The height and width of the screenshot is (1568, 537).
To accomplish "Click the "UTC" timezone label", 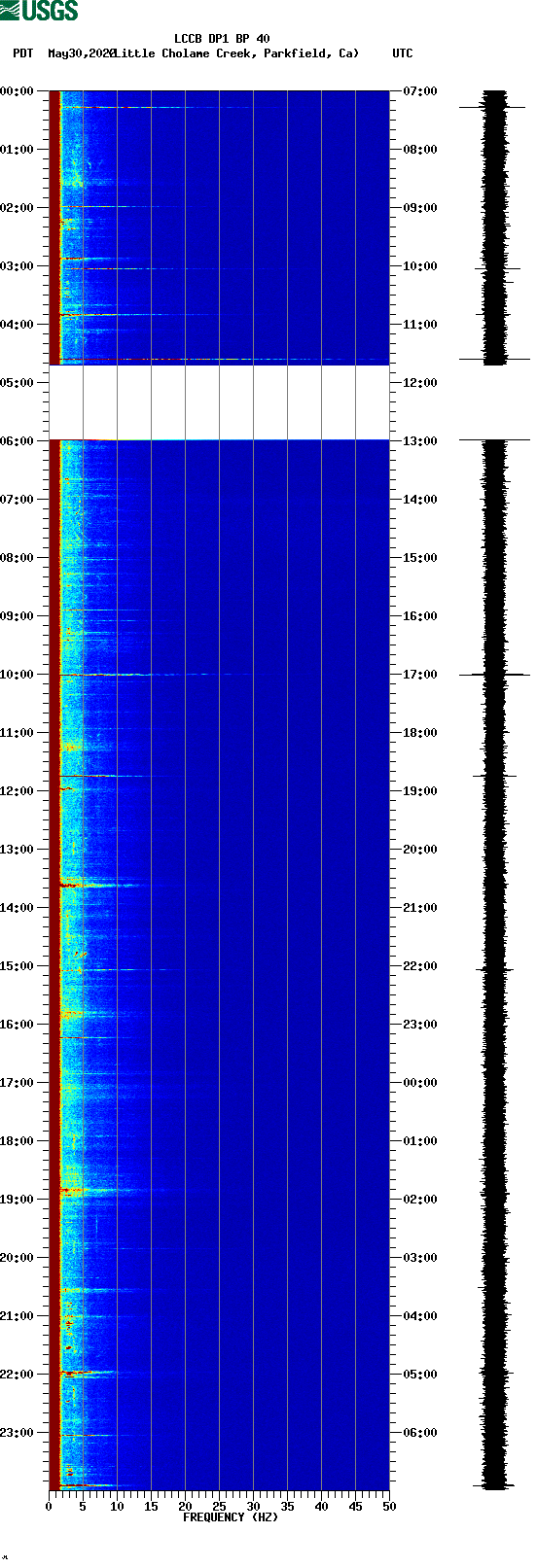I will [402, 53].
